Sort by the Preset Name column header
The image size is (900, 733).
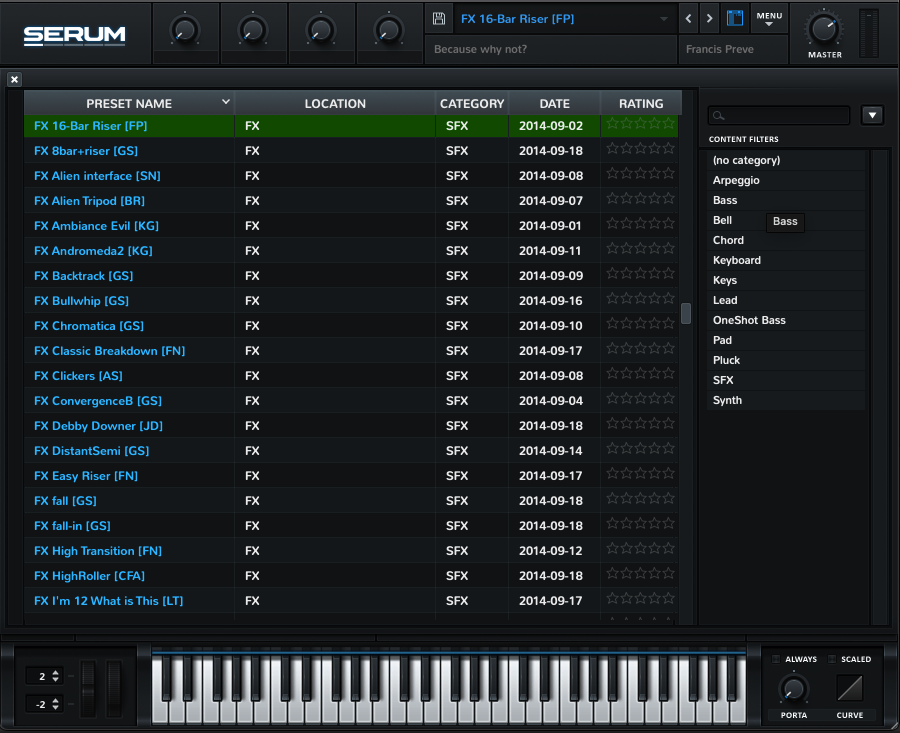pyautogui.click(x=129, y=103)
